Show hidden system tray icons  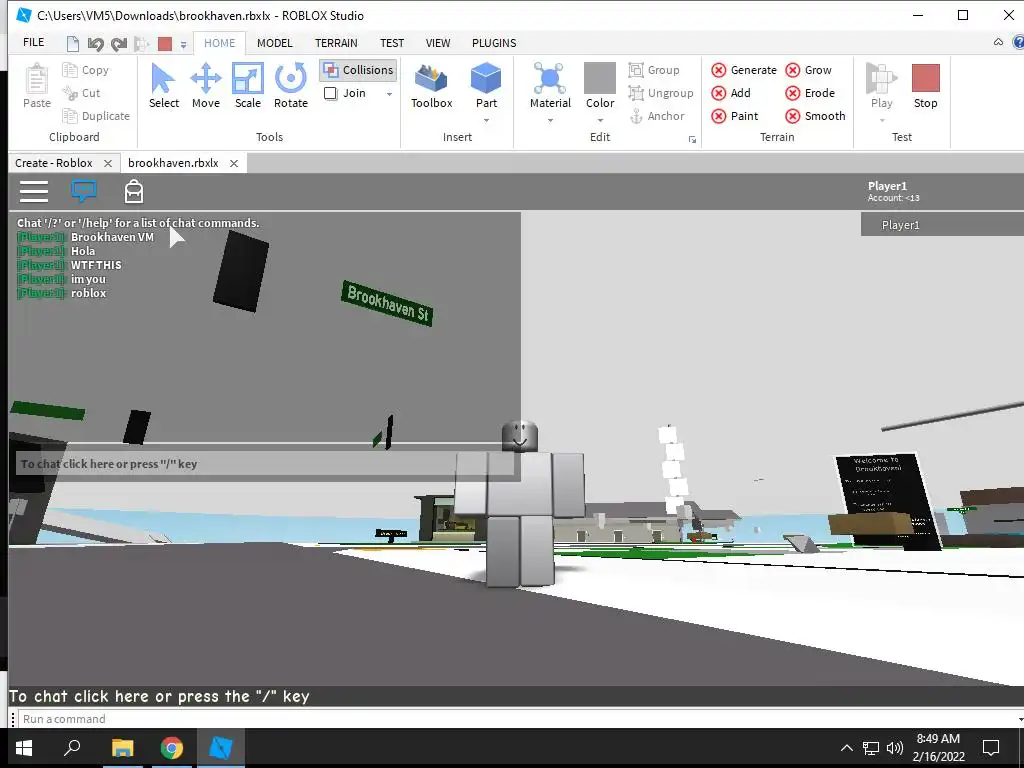point(846,748)
